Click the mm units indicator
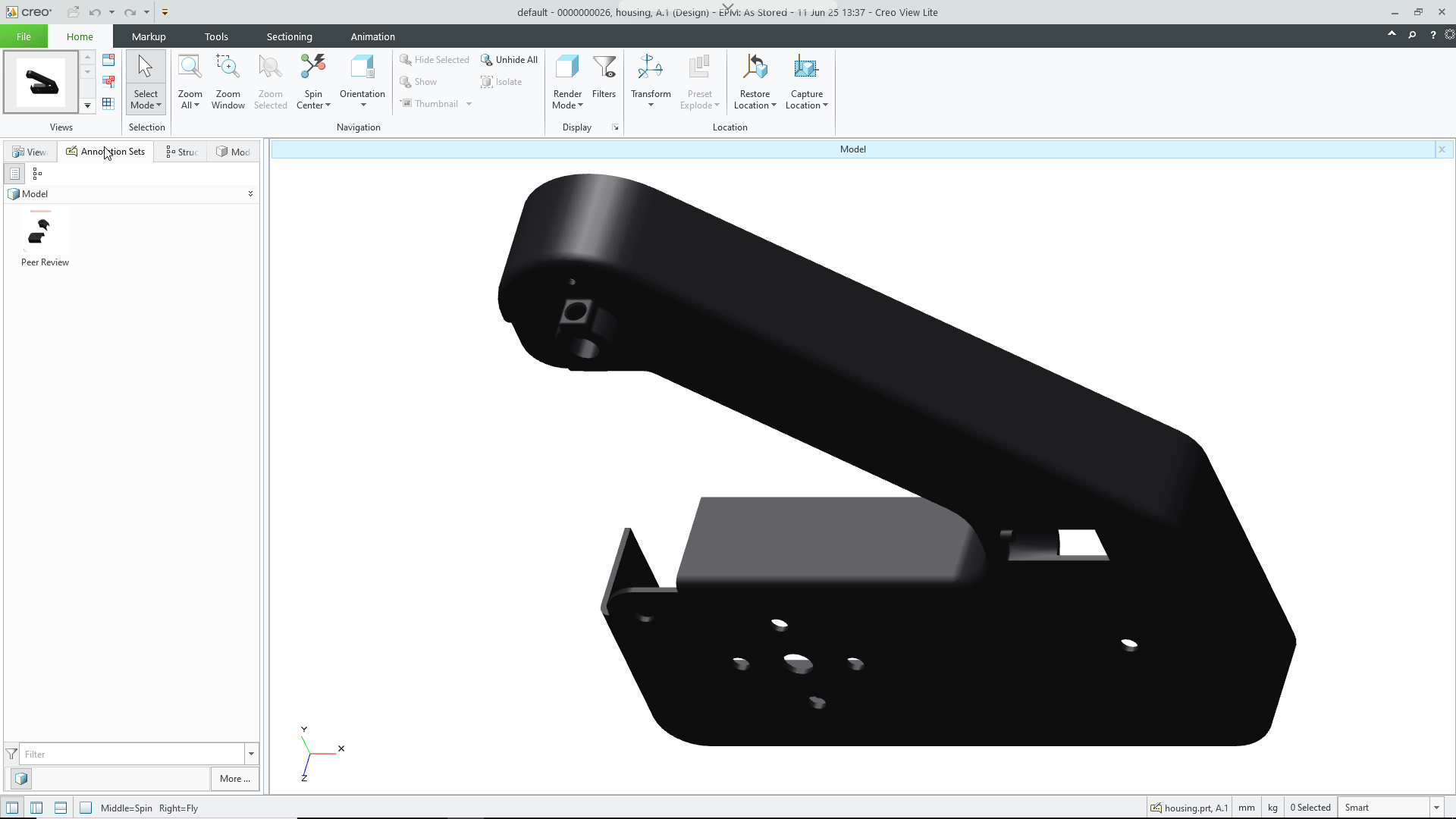 [1247, 808]
